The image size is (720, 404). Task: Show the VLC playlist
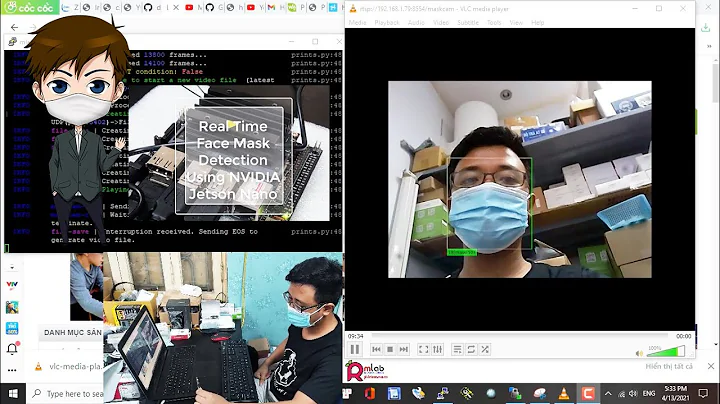coord(457,349)
